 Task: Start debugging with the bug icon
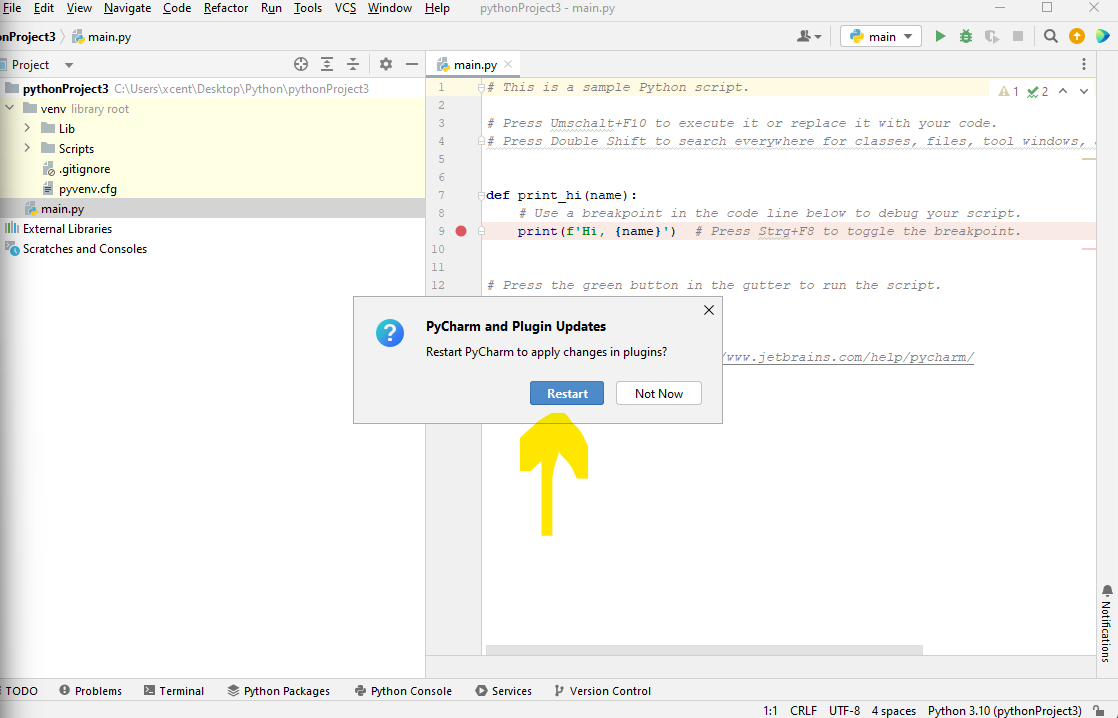point(965,35)
